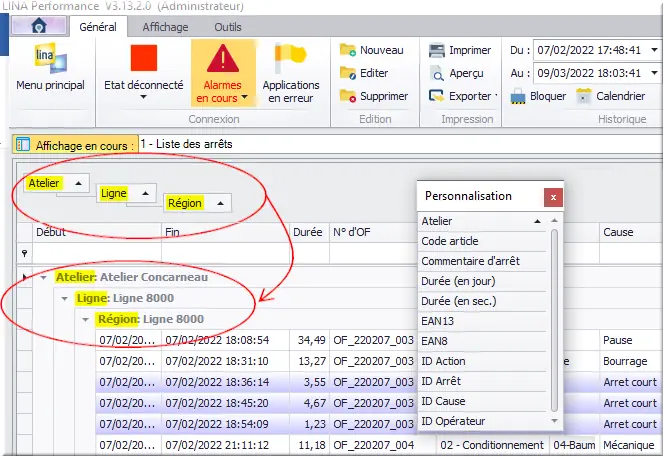Viewport: 663px width, 456px height.
Task: Collapse the Atelier Concarneau group row
Action: click(x=44, y=277)
